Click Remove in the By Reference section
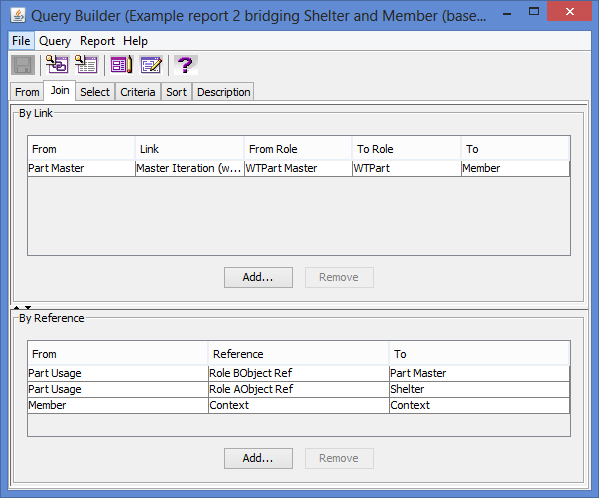The height and width of the screenshot is (498, 599). click(339, 458)
